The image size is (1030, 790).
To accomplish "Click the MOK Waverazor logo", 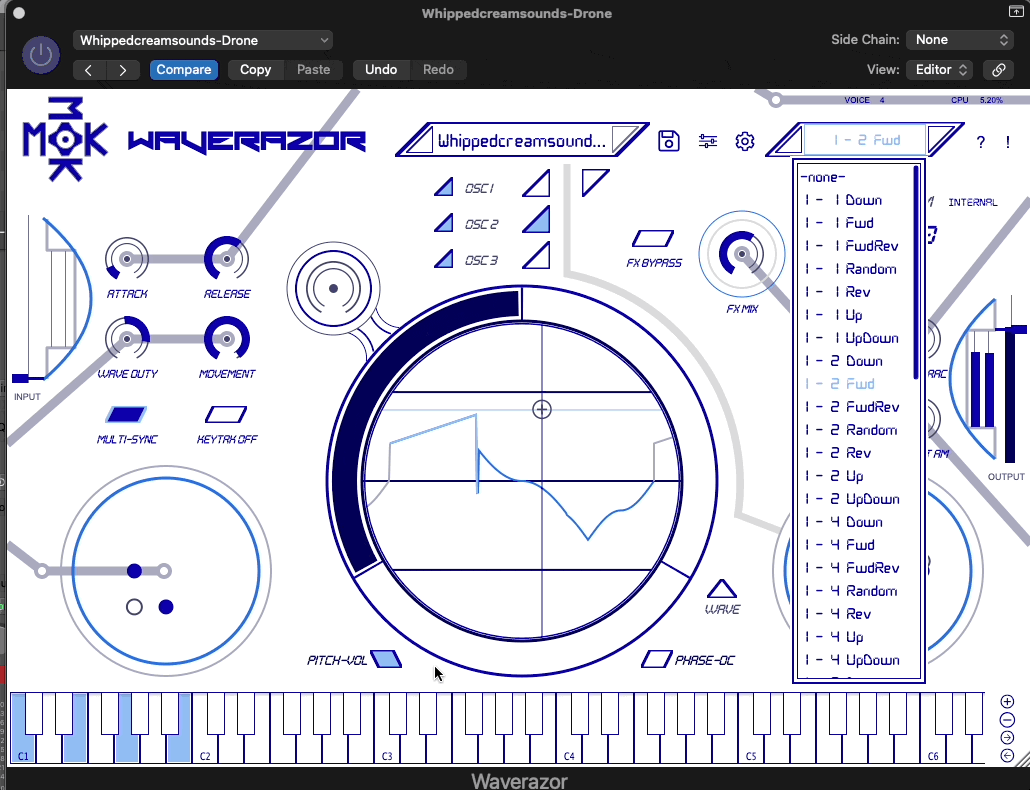I will 194,139.
